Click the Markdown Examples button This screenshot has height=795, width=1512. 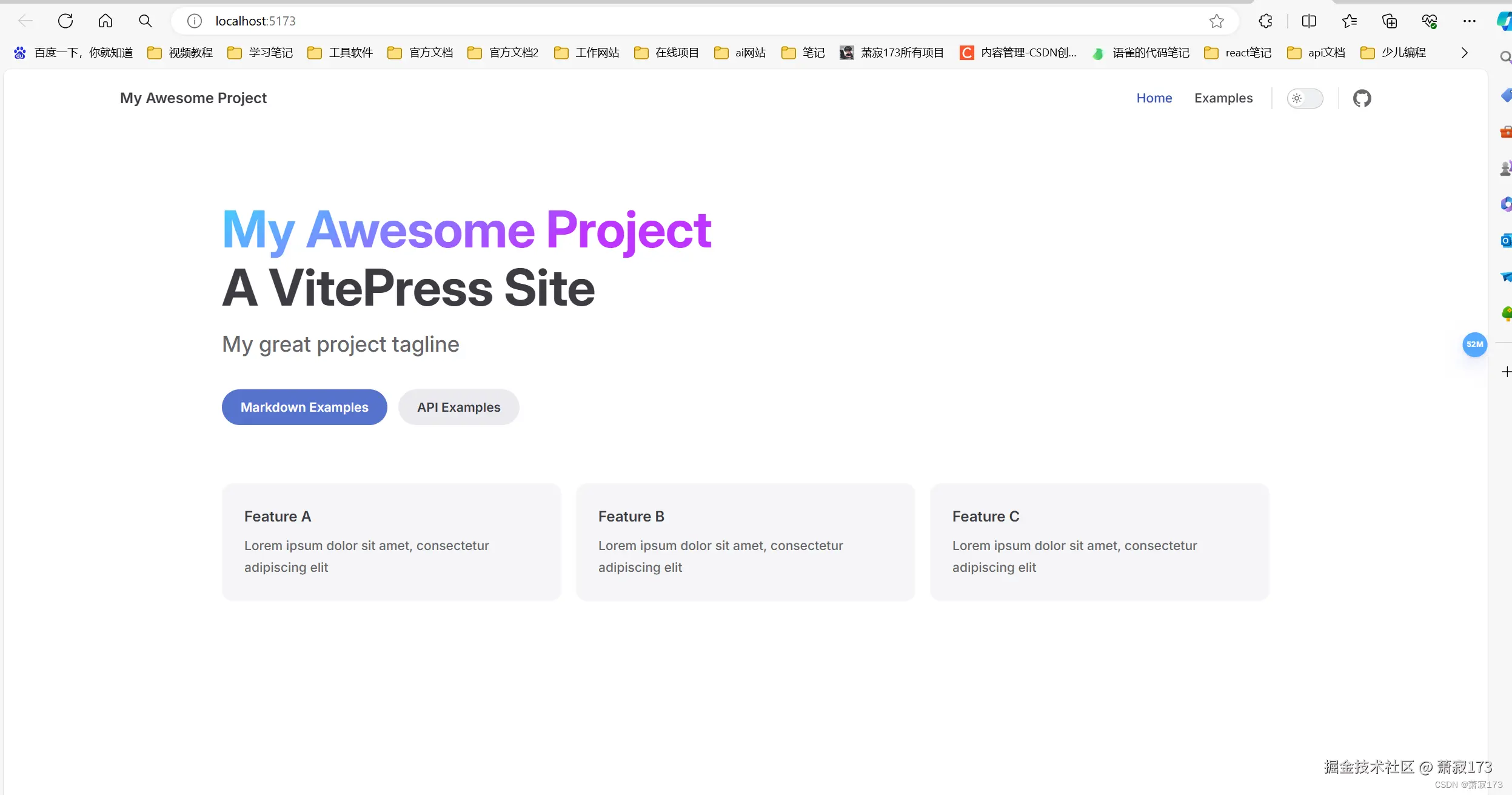tap(304, 408)
